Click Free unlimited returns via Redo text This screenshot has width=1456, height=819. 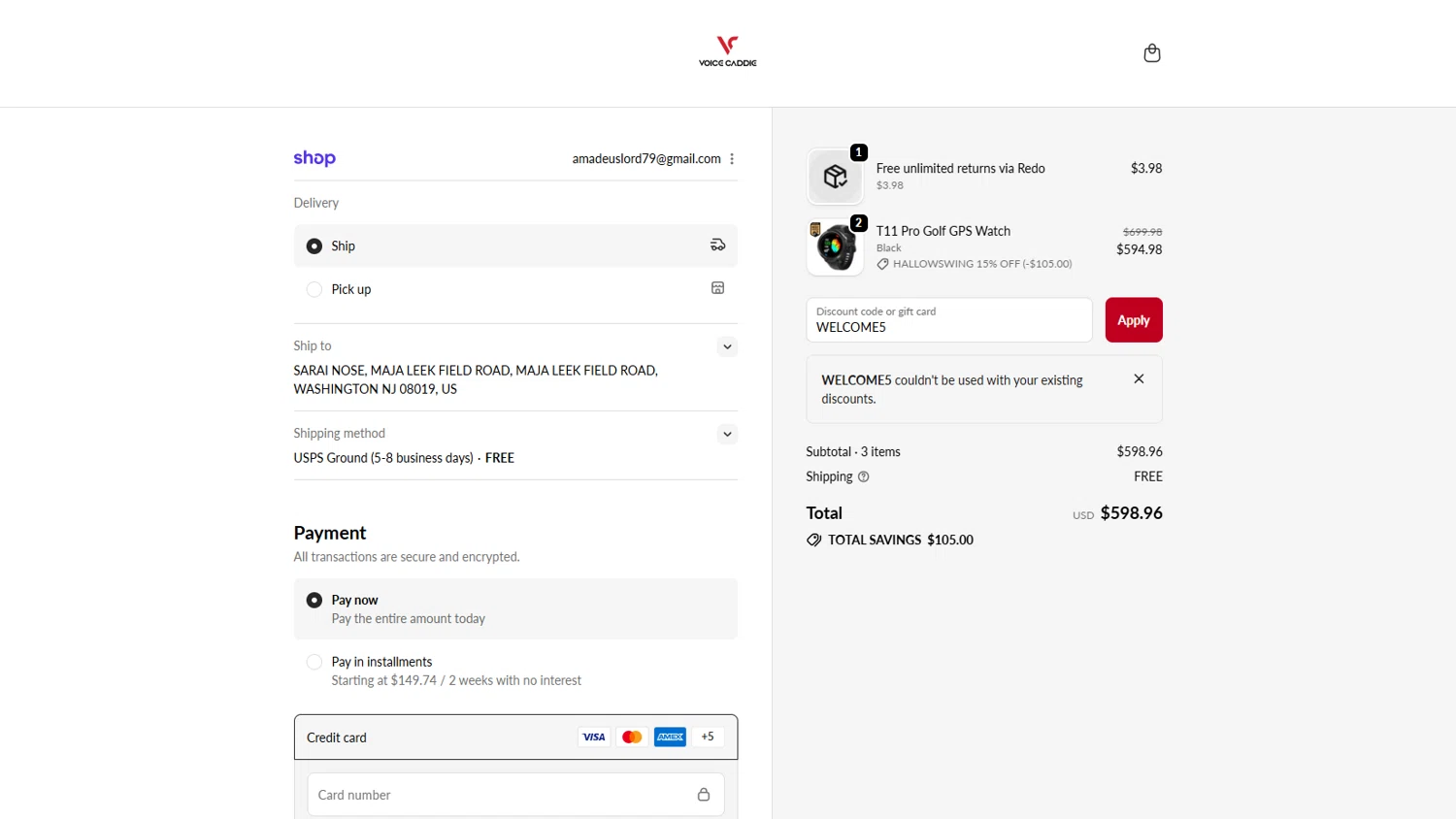coord(961,169)
